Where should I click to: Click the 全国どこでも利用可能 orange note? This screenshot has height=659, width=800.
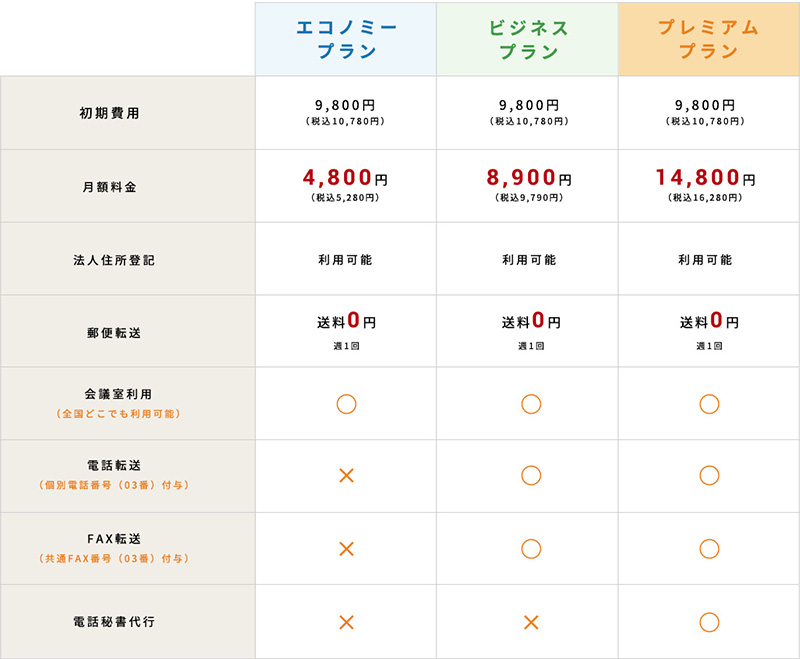(118, 414)
